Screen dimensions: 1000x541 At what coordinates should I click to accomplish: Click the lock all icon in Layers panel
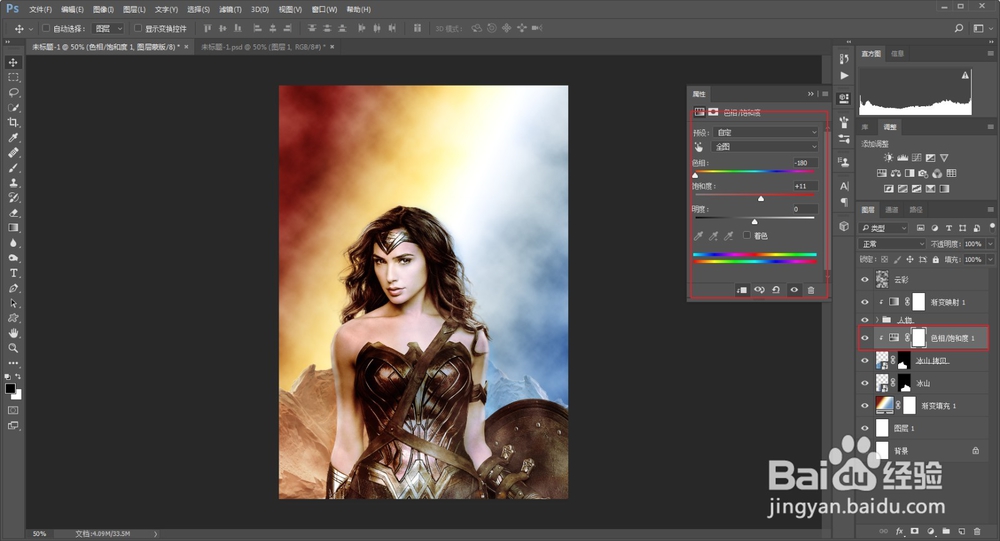pos(936,260)
